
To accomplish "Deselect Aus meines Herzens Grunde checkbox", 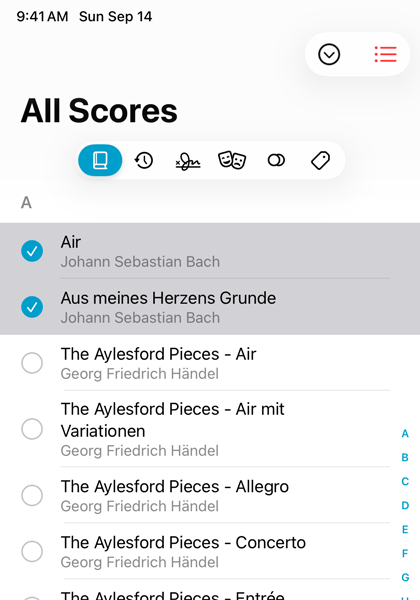I will pyautogui.click(x=32, y=307).
